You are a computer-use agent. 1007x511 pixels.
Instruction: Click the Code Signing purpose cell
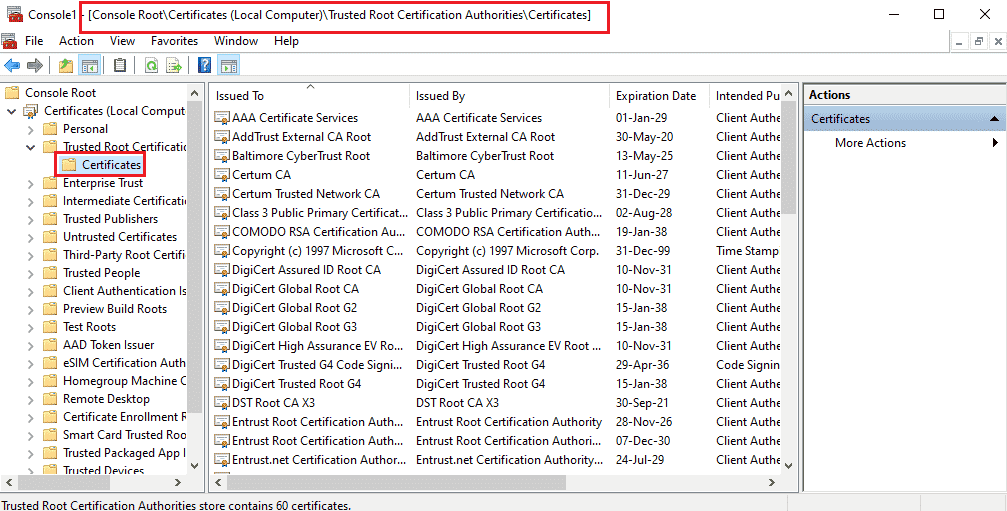(x=748, y=365)
